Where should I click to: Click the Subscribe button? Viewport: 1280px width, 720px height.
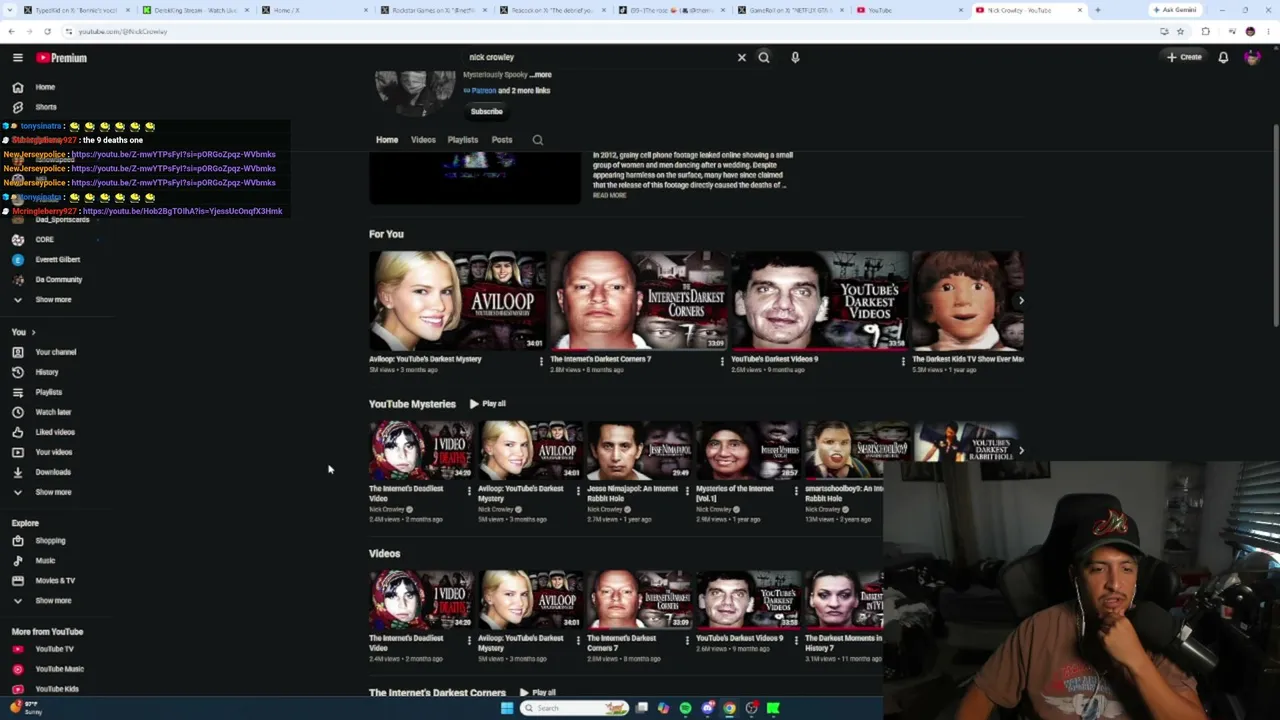[x=487, y=111]
